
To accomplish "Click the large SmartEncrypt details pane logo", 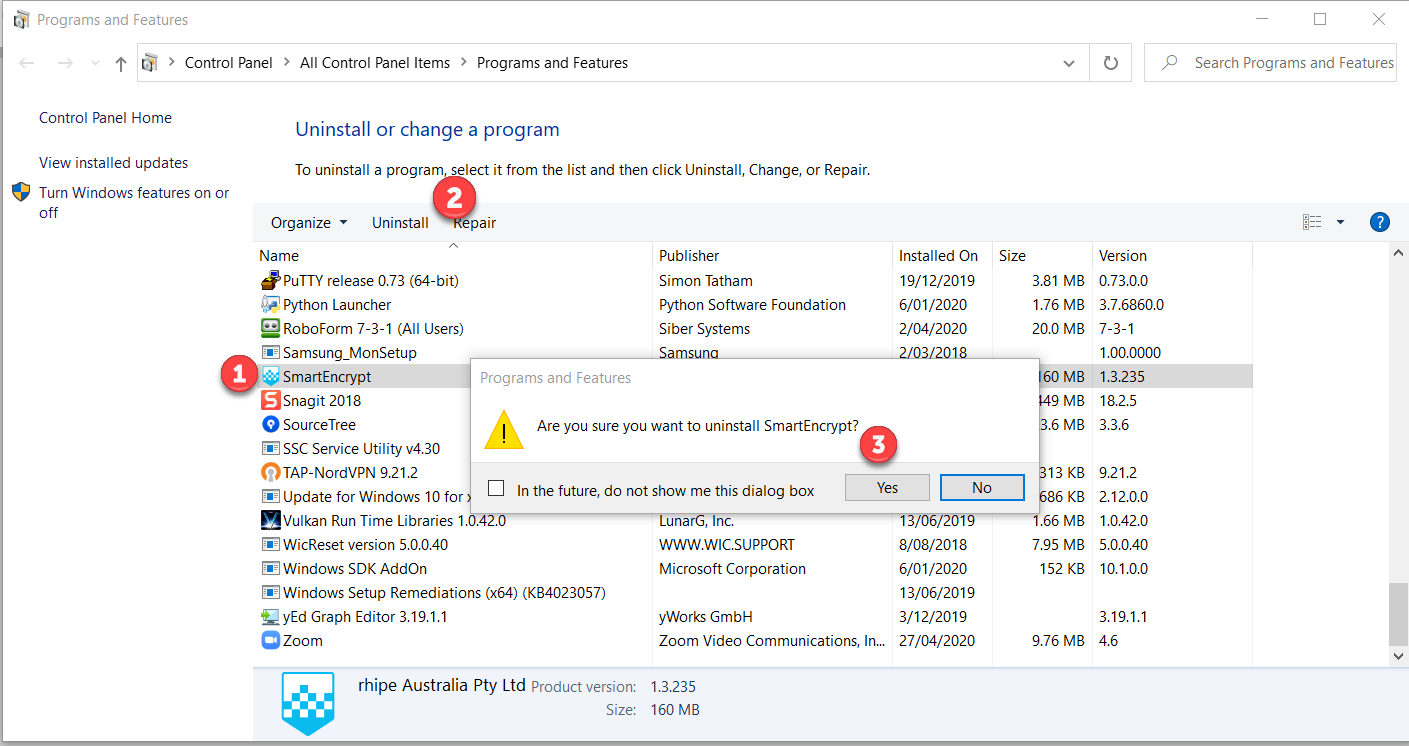I will pos(308,702).
